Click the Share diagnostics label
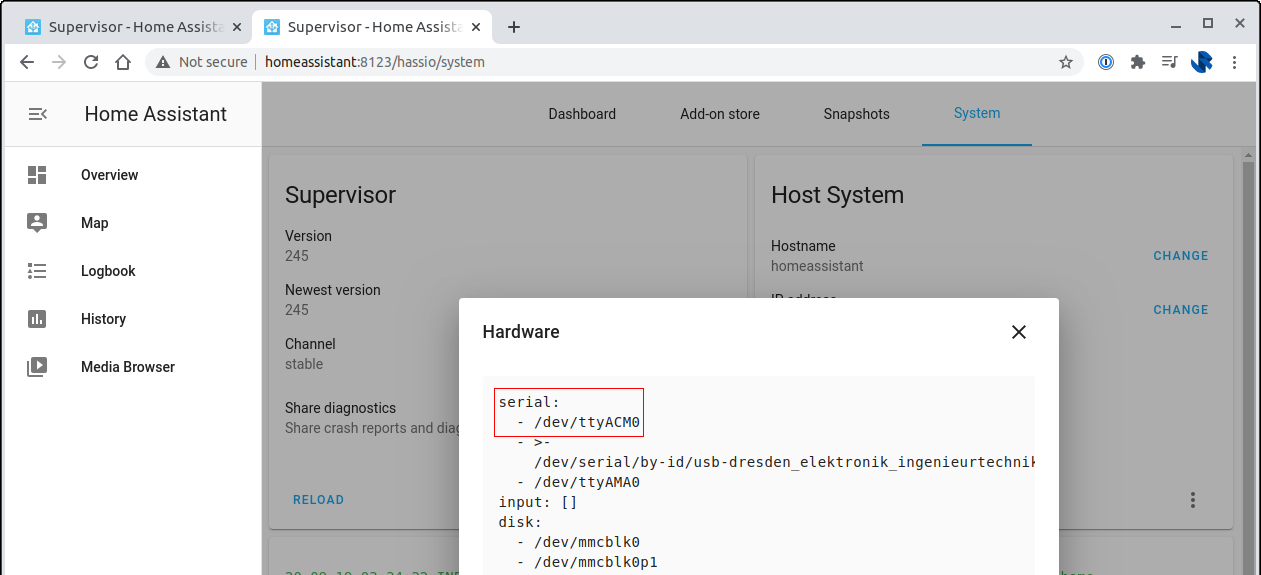1261x575 pixels. (340, 408)
